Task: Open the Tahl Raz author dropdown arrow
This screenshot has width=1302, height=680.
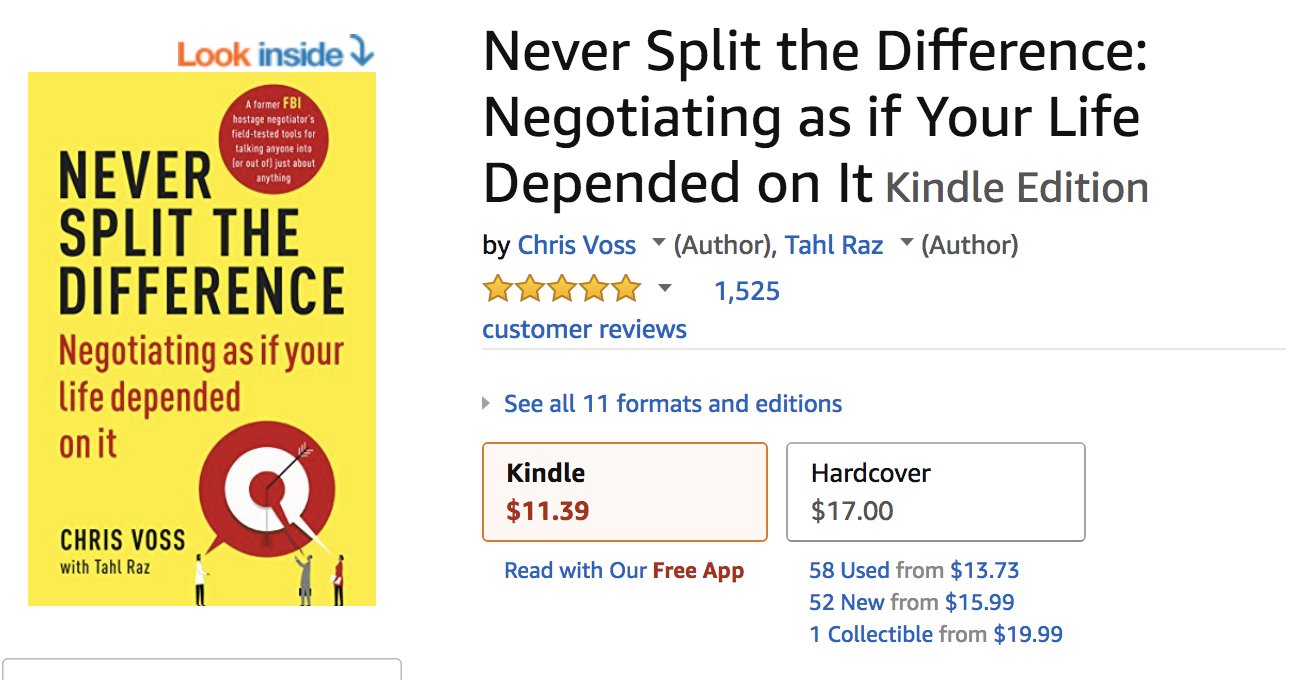Action: (x=906, y=244)
